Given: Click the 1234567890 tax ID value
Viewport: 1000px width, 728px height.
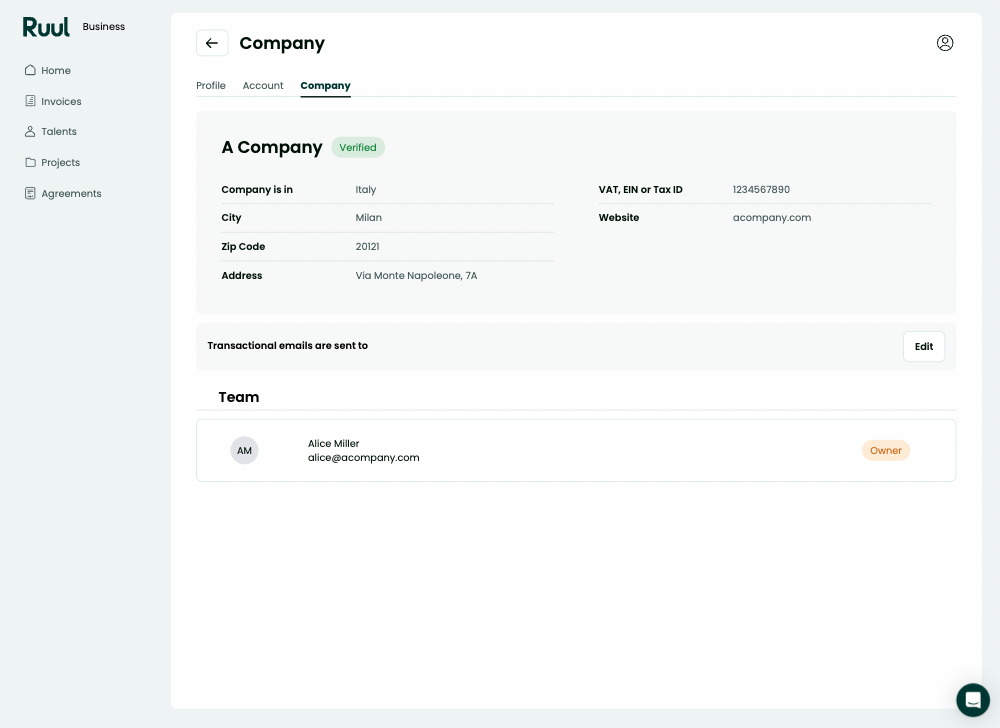Looking at the screenshot, I should click(761, 189).
